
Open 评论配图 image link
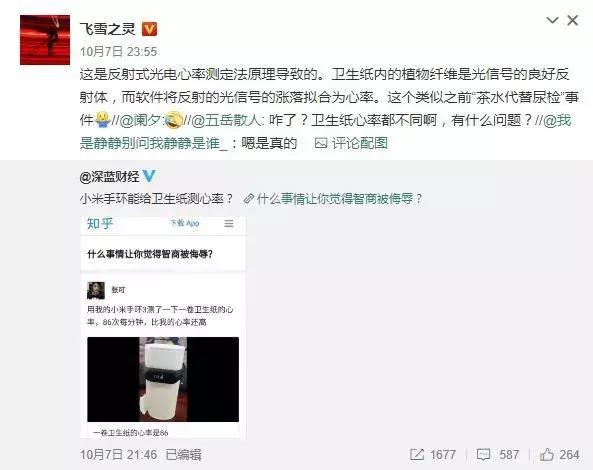[x=351, y=143]
